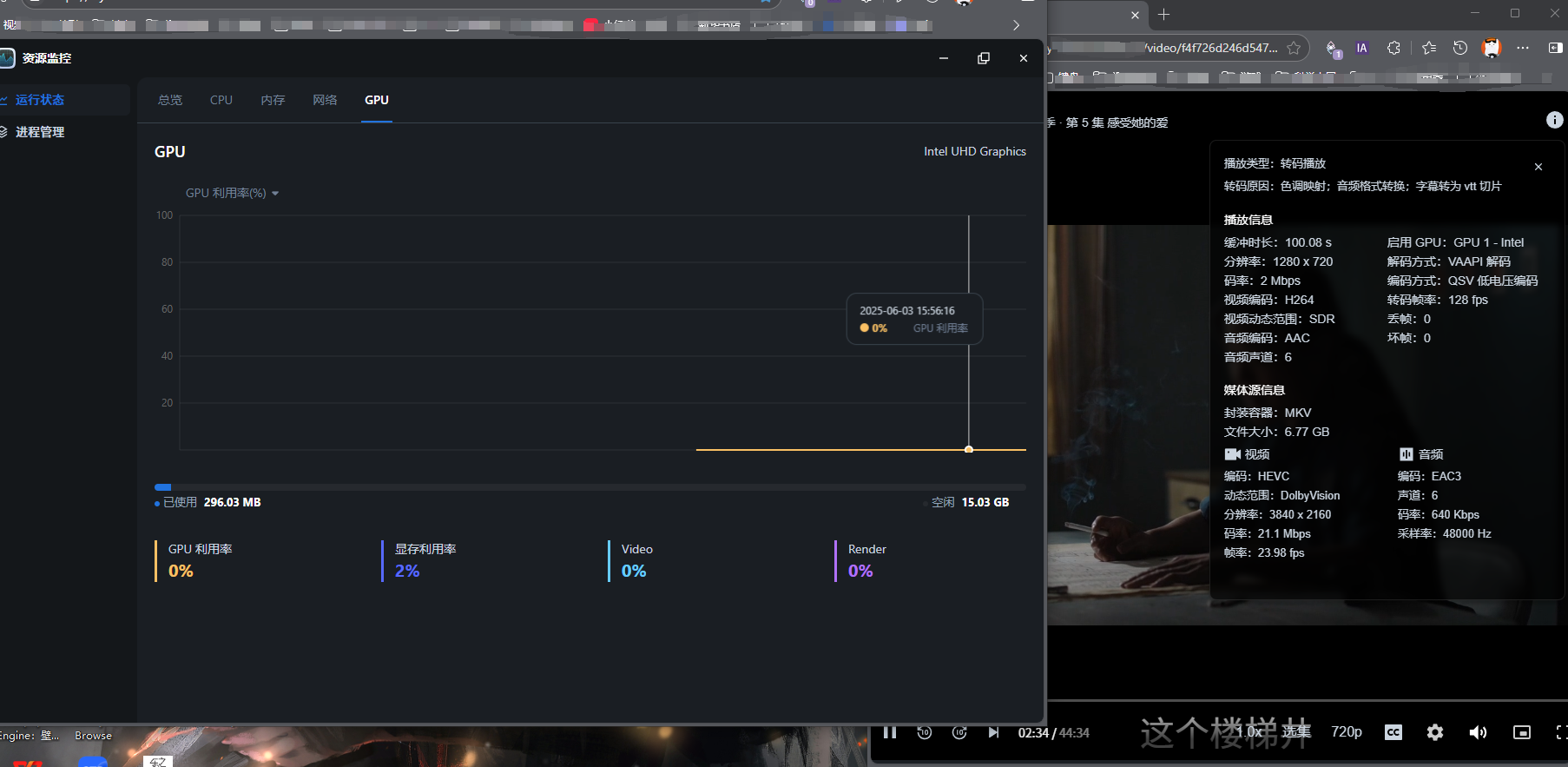
Task: Switch to the CPU tab
Action: coord(221,100)
